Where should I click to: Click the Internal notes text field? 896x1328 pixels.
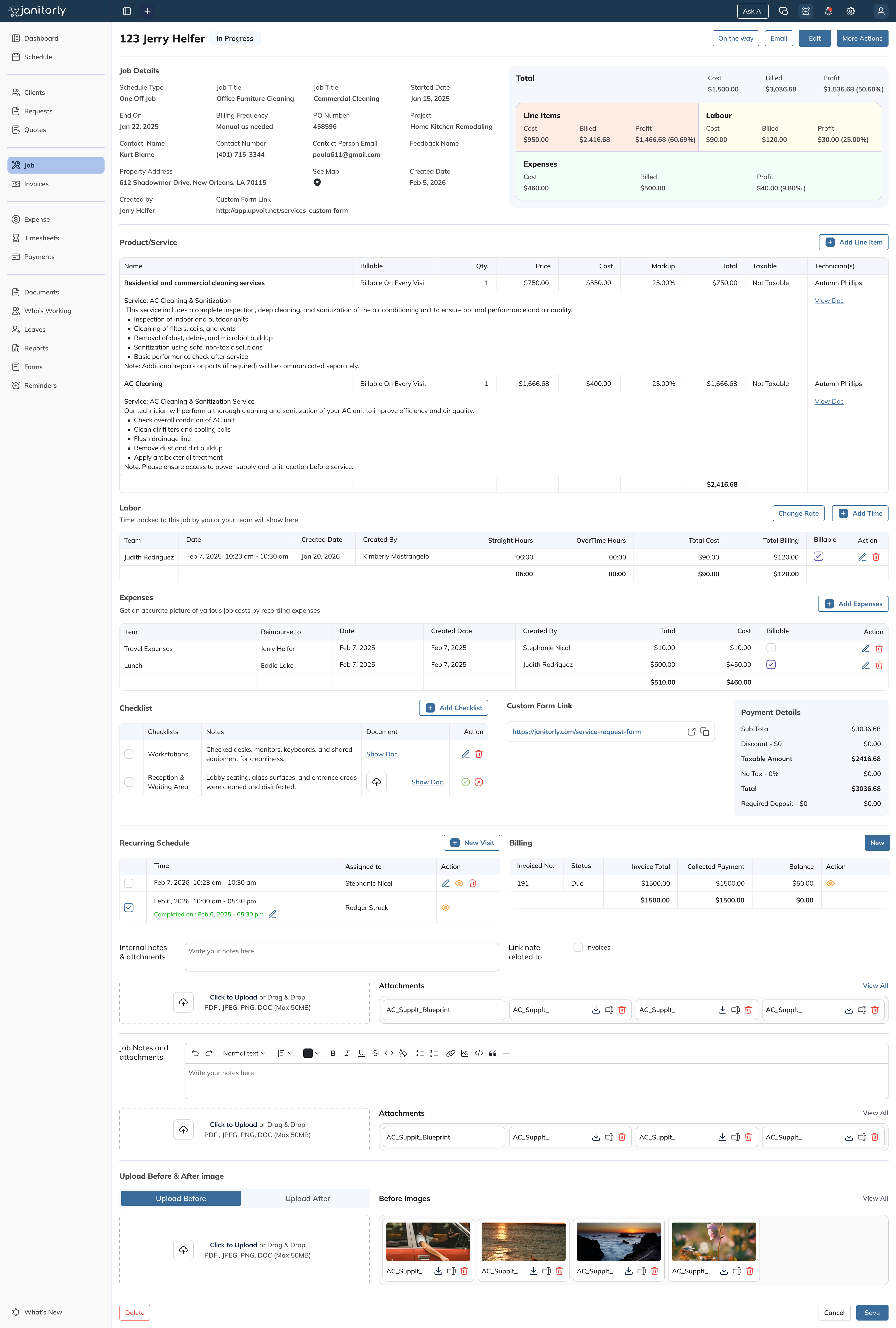tap(342, 957)
